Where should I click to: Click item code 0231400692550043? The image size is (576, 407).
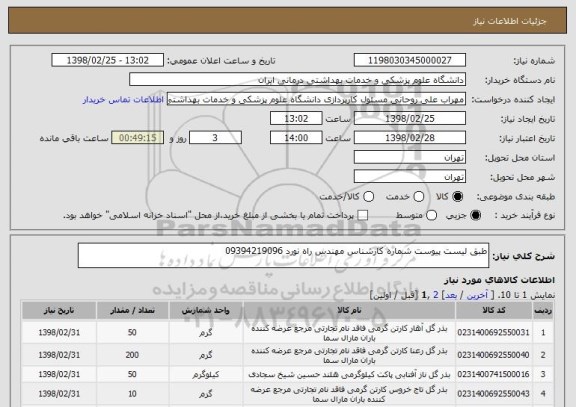click(493, 394)
